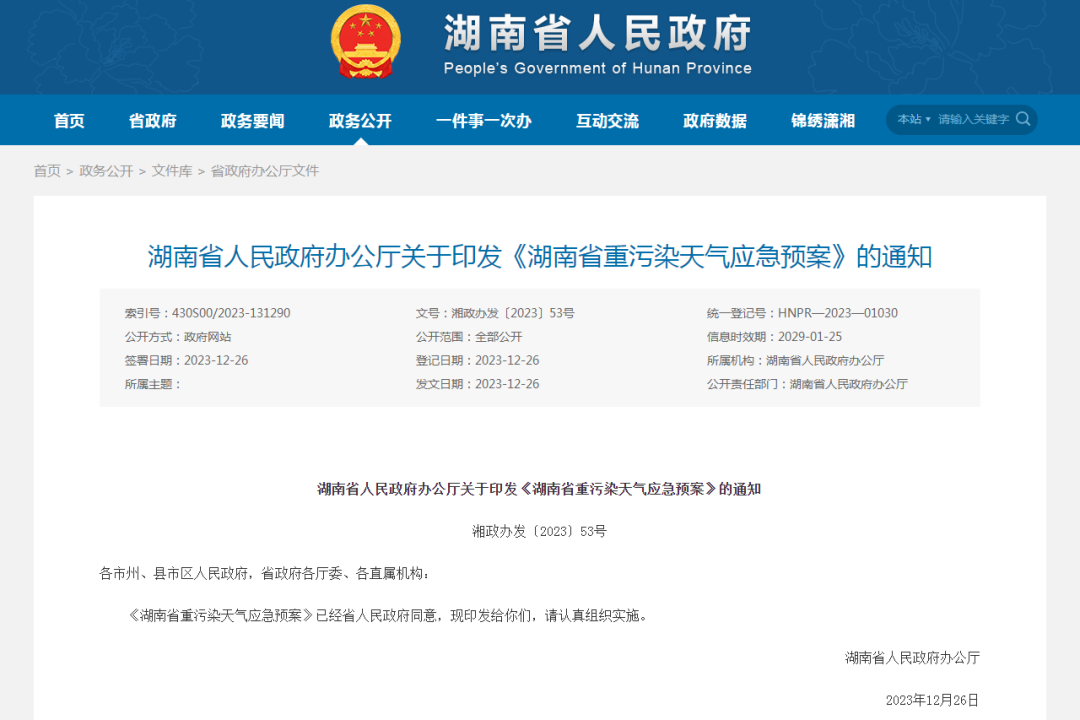The width and height of the screenshot is (1080, 720).
Task: Click the national emblem logo
Action: [365, 41]
